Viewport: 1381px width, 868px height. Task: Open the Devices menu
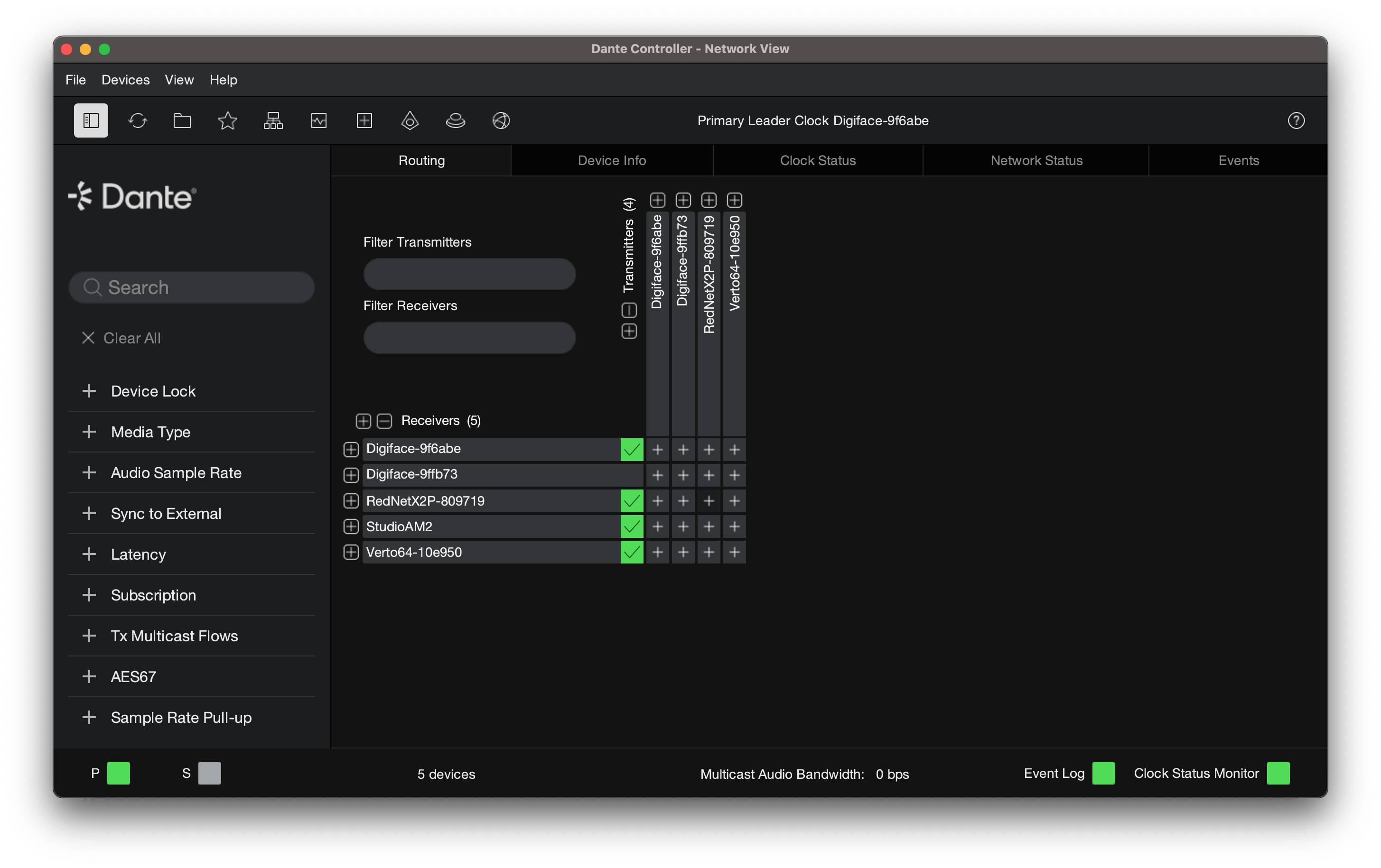tap(126, 80)
